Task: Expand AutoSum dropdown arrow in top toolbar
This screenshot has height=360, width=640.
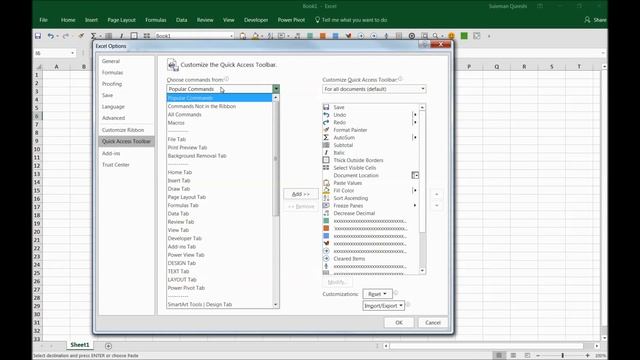Action: point(100,36)
